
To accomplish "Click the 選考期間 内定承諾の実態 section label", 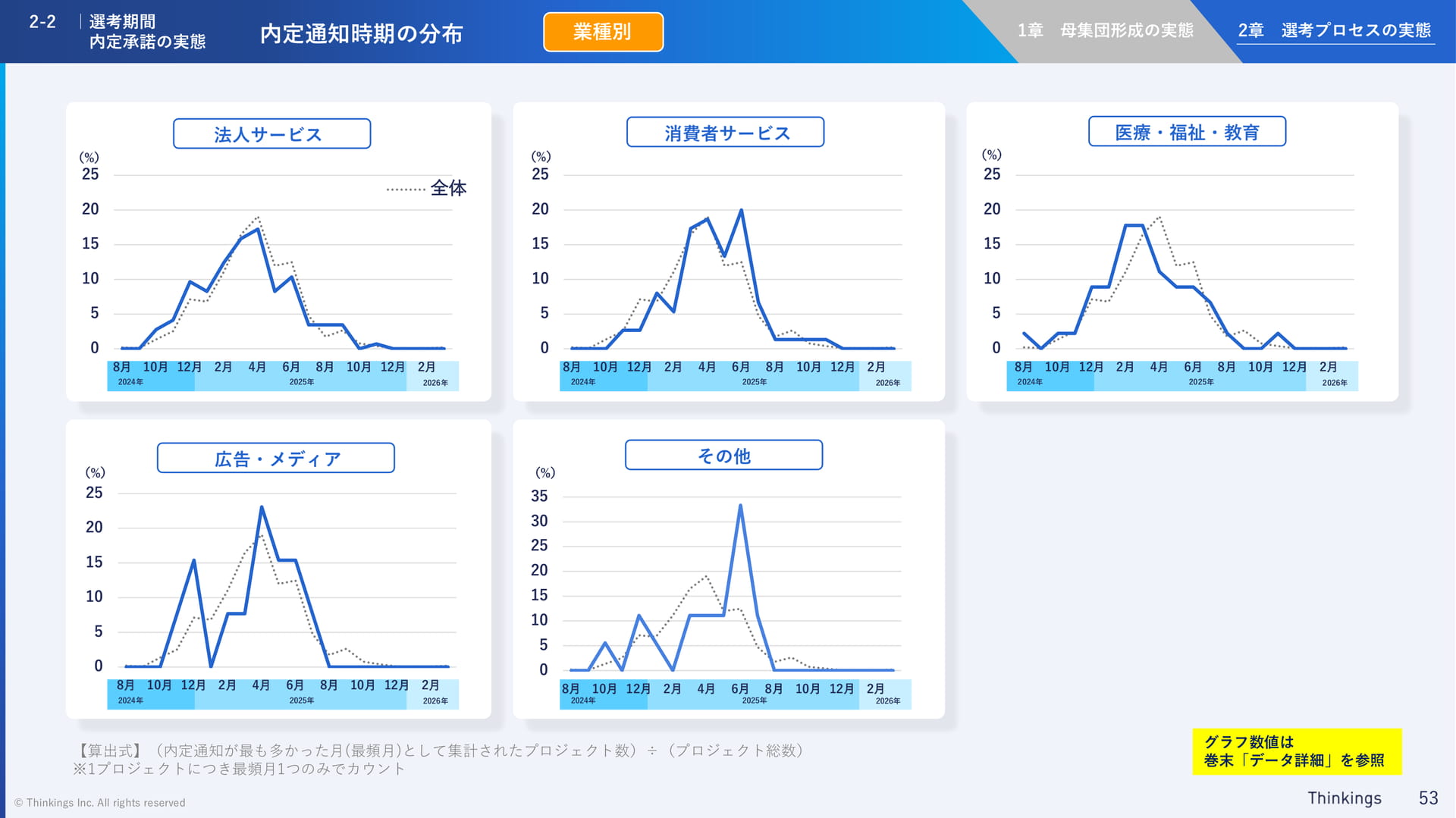I will click(x=147, y=32).
